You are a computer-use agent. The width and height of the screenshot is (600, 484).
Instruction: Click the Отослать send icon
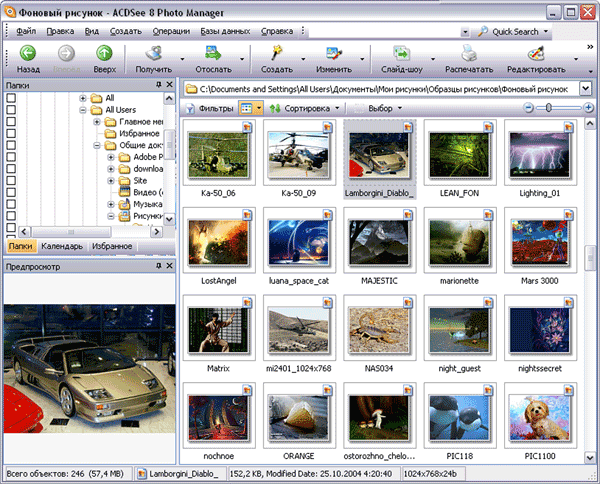(213, 53)
